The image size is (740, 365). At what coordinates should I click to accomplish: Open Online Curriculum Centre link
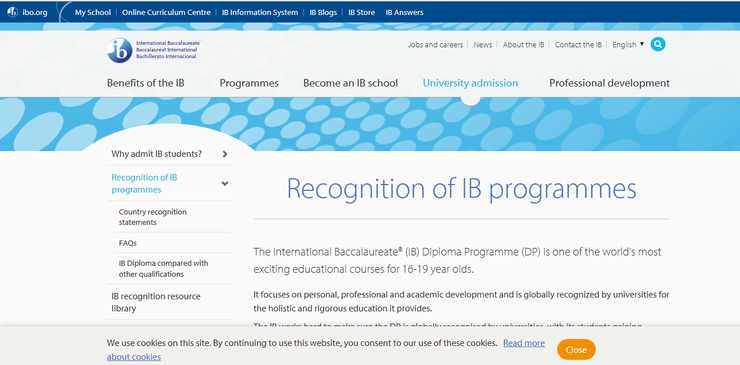167,12
